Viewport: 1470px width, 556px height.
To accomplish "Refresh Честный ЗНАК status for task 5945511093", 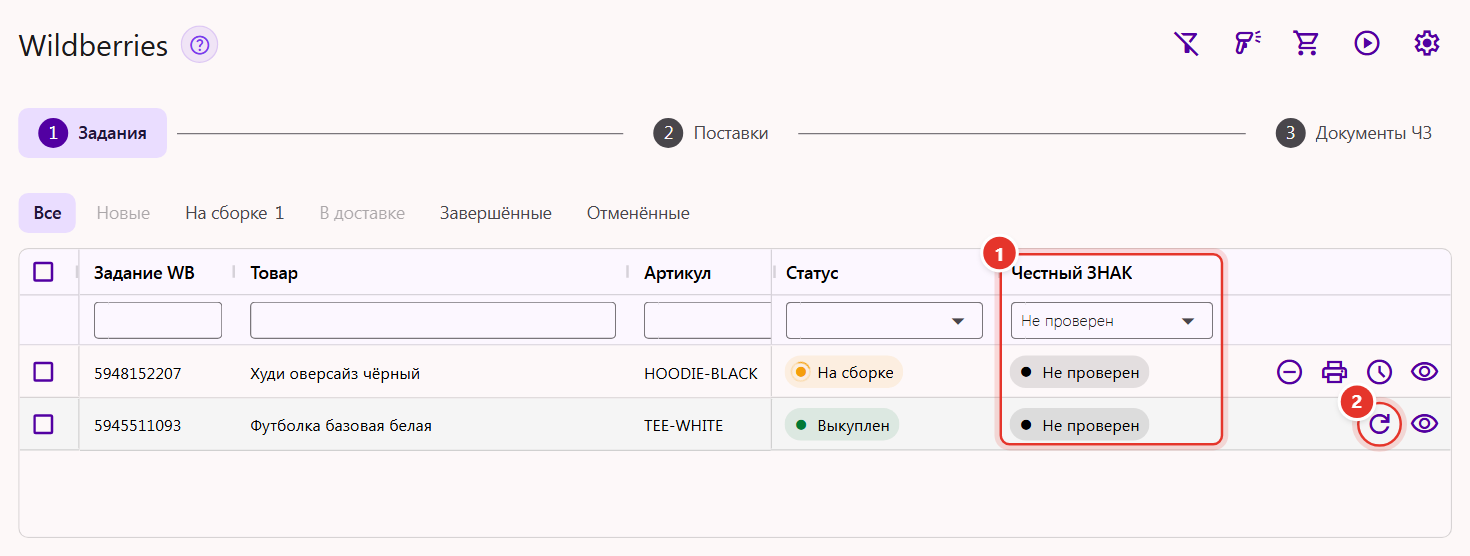I will coord(1380,424).
